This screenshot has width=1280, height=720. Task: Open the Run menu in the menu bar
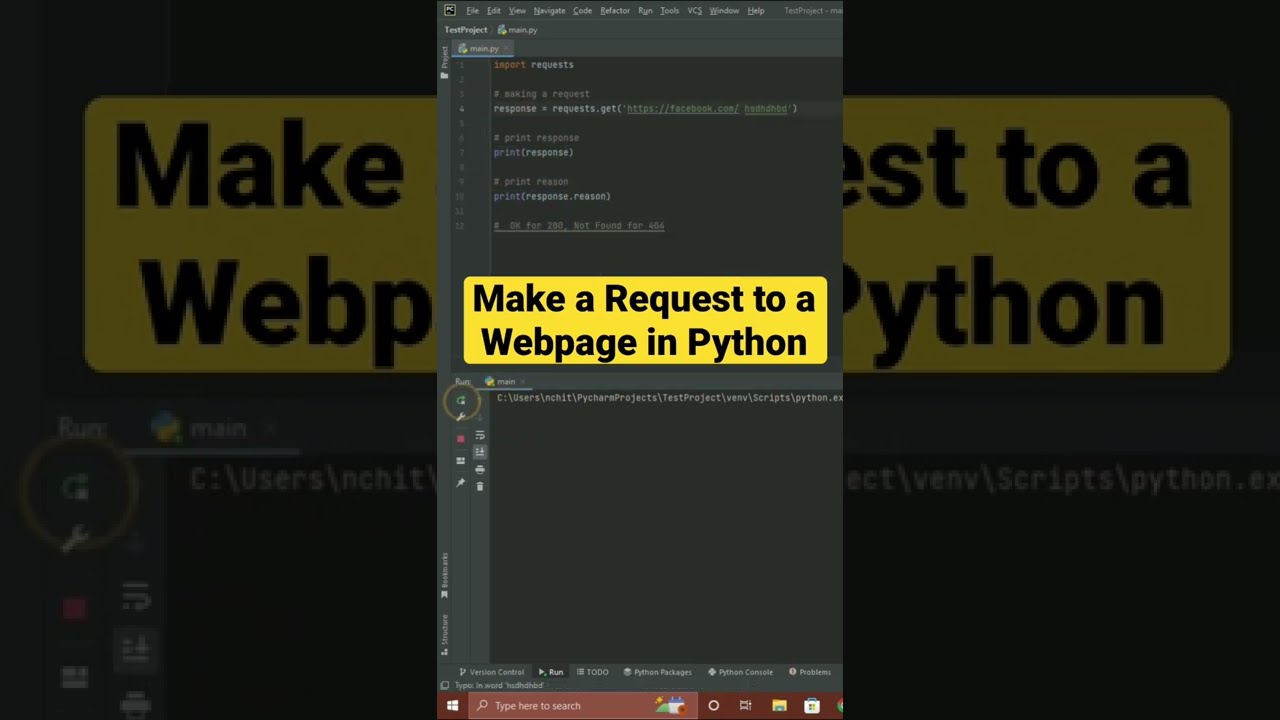pyautogui.click(x=645, y=10)
